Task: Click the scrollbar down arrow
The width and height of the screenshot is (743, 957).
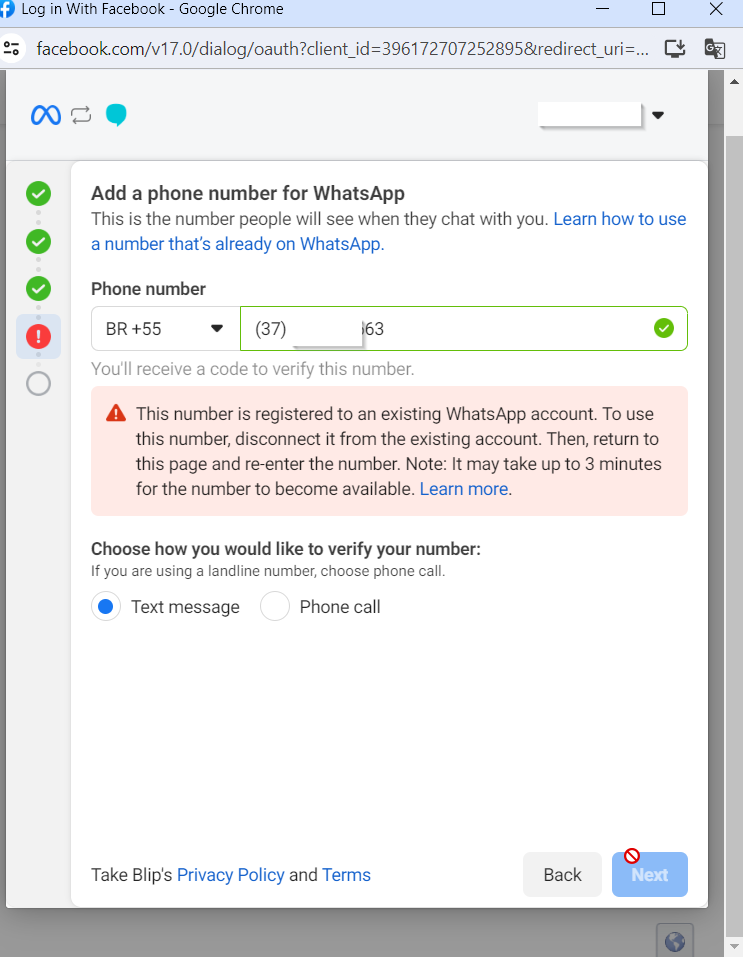Action: (x=734, y=947)
